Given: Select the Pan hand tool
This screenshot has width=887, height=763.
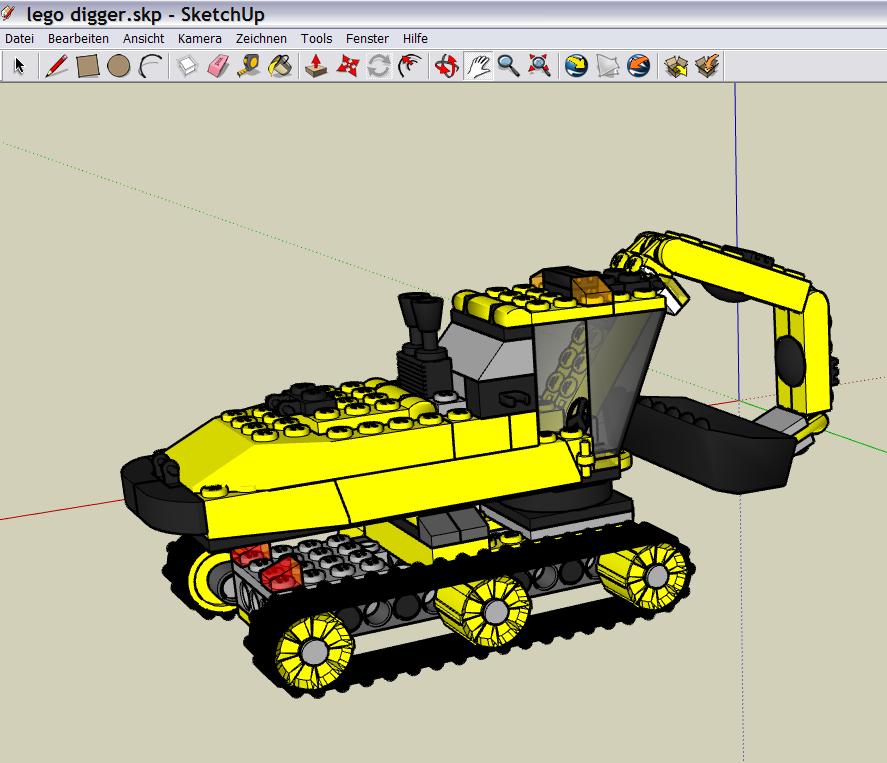Looking at the screenshot, I should 478,66.
